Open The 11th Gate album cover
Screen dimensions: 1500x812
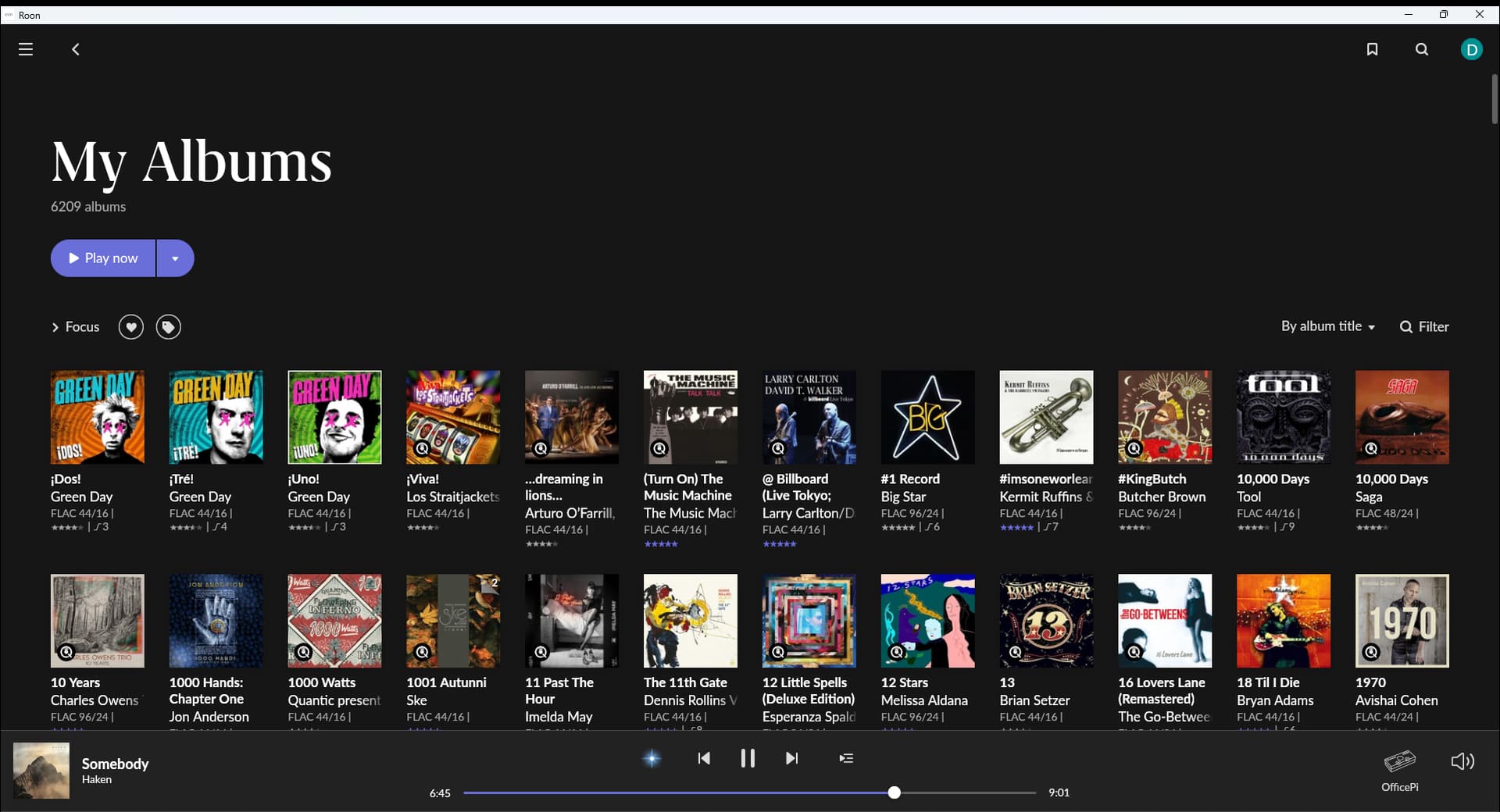691,621
